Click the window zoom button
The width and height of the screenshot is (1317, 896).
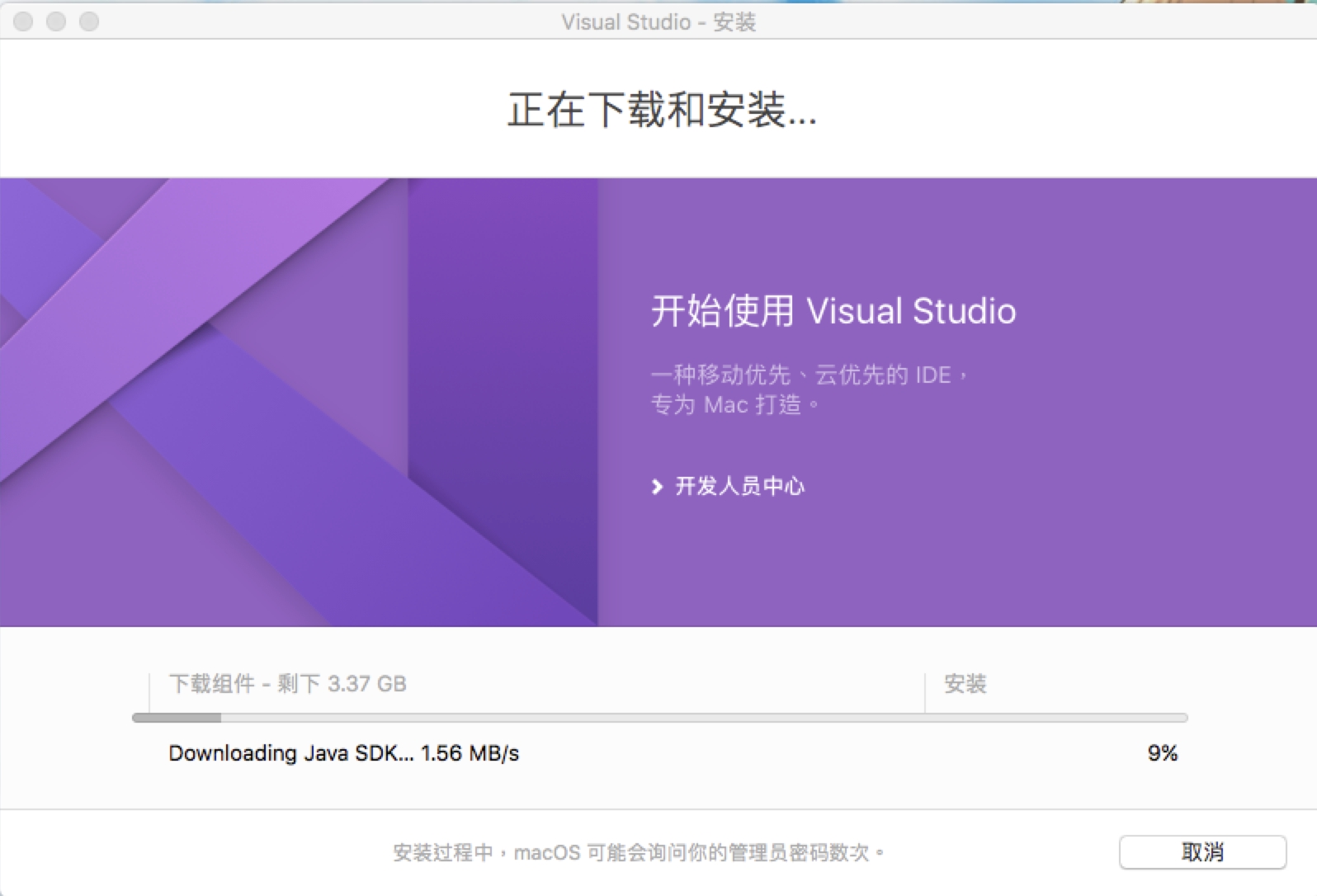[x=89, y=21]
